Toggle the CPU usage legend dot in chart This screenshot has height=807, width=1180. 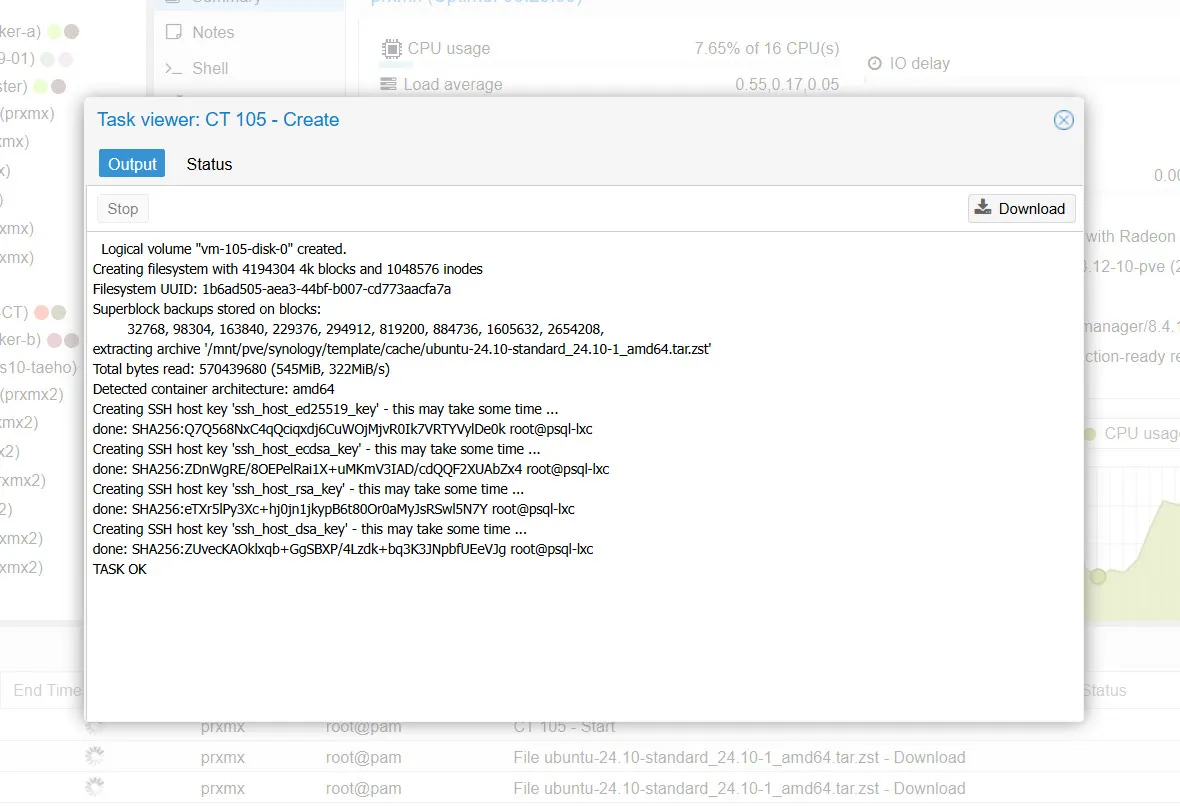pyautogui.click(x=1090, y=434)
